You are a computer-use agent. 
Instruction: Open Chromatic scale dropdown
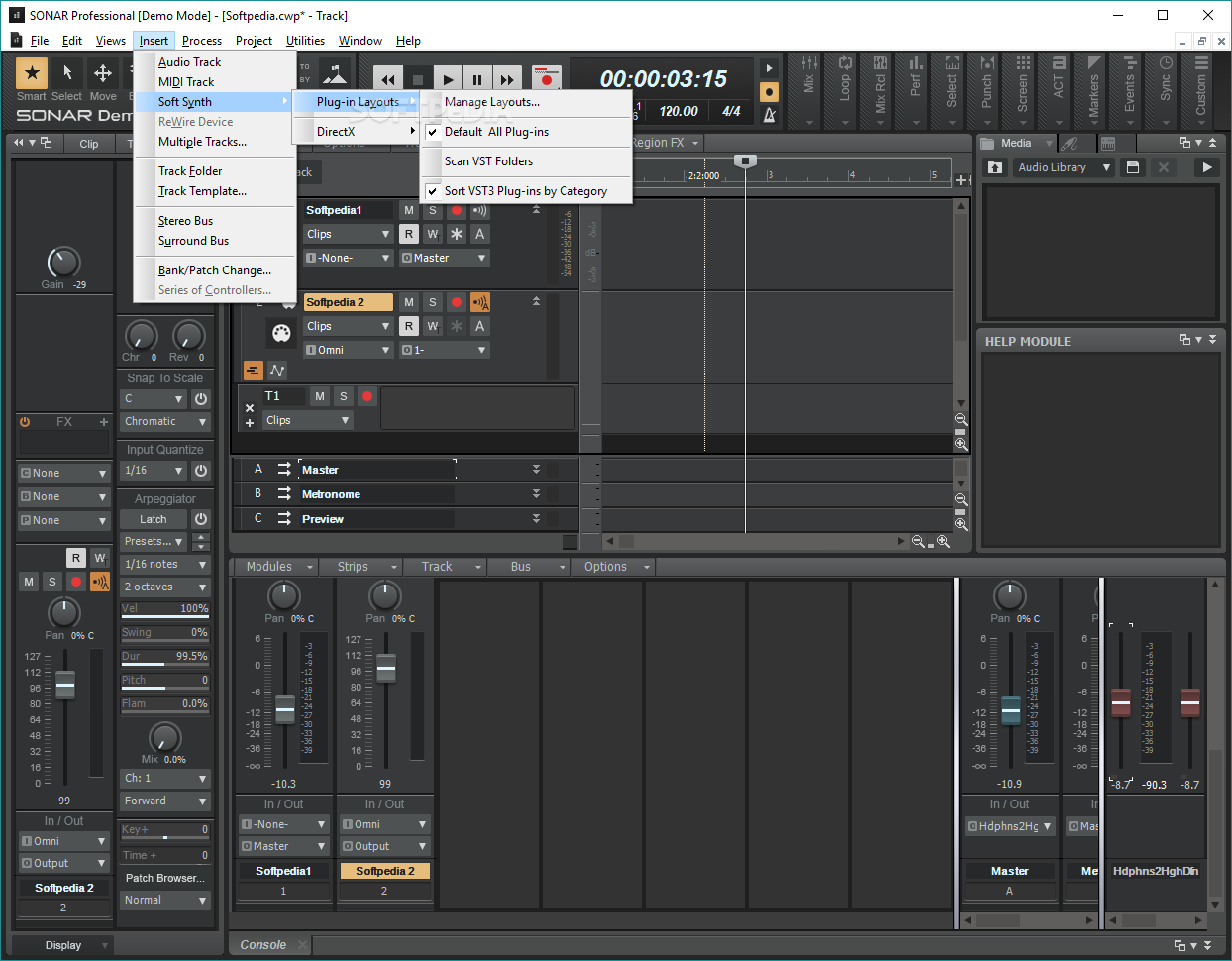(165, 422)
